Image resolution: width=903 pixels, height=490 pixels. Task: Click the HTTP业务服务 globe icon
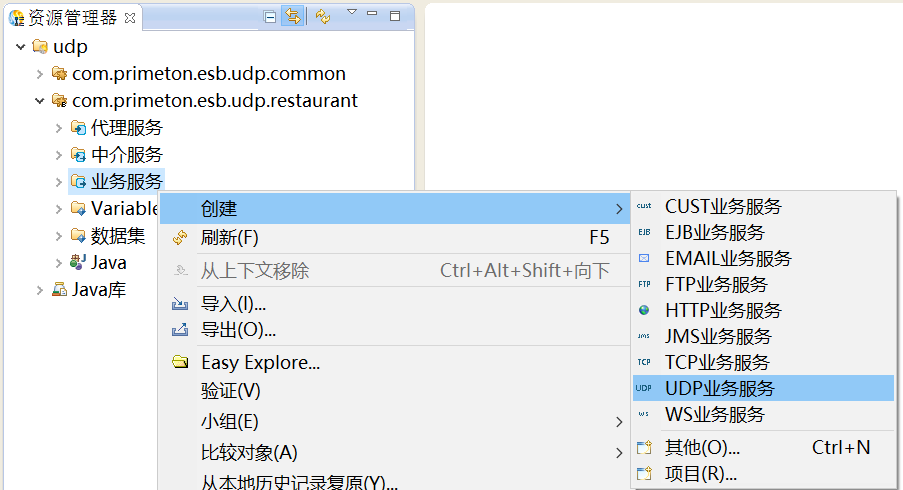point(644,311)
